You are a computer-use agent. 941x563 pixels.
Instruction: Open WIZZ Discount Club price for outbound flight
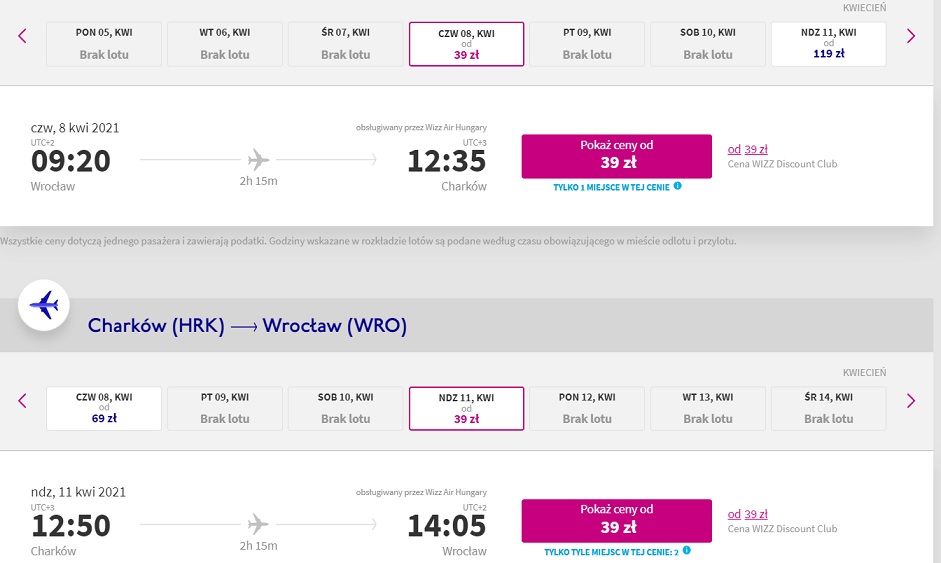747,149
